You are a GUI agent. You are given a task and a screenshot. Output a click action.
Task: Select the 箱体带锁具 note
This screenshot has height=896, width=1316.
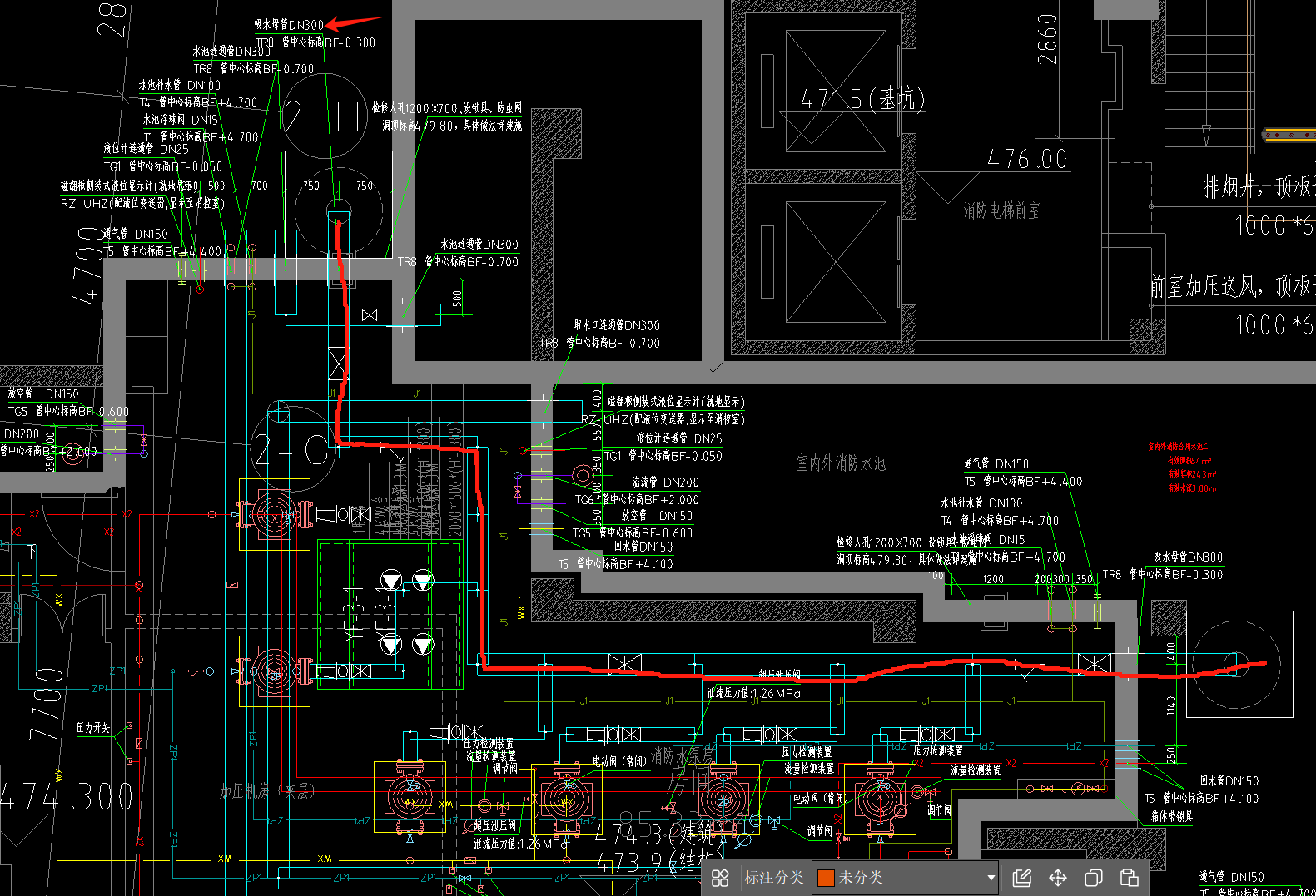(1172, 816)
